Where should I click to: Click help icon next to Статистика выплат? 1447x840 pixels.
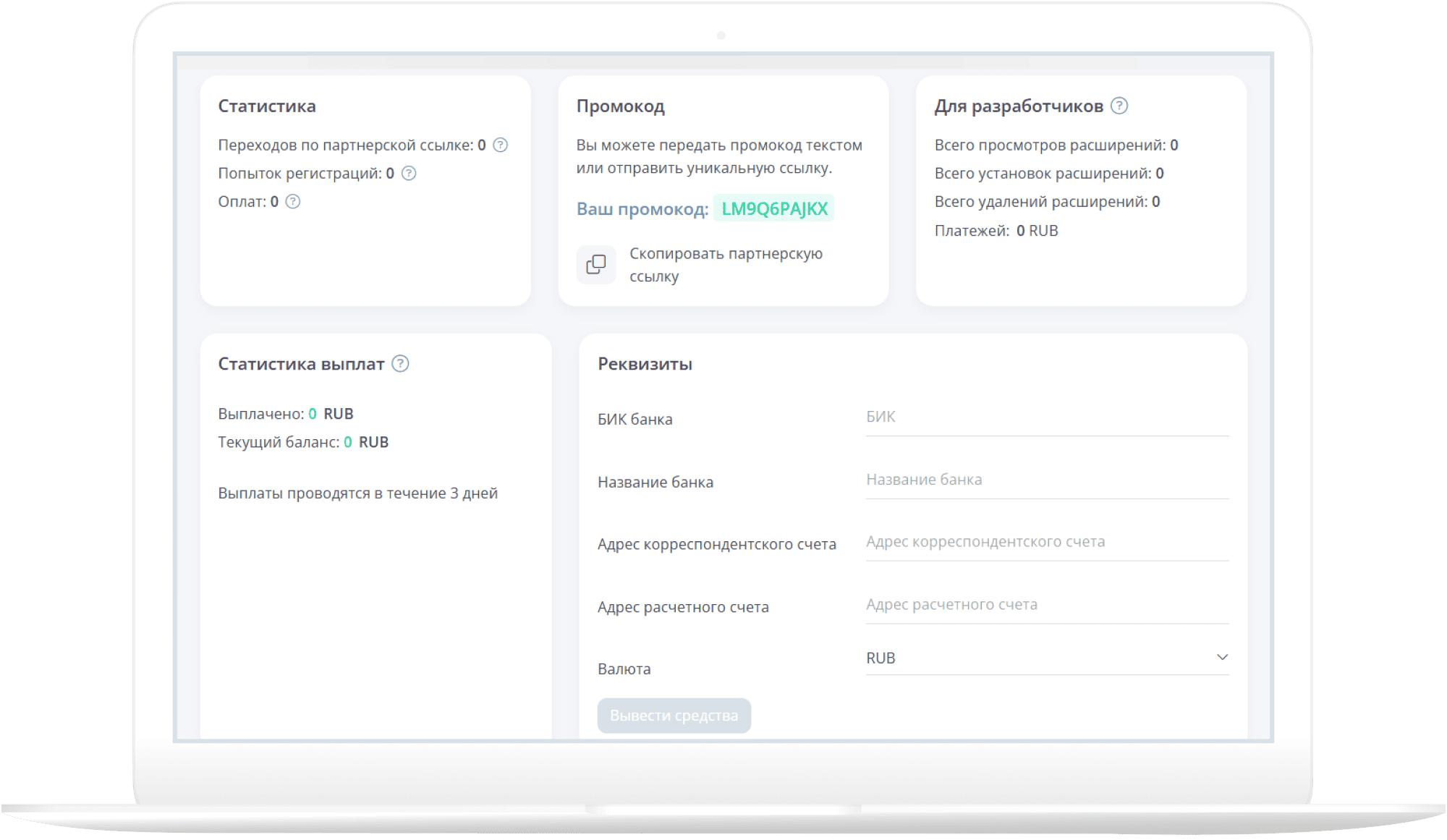400,363
